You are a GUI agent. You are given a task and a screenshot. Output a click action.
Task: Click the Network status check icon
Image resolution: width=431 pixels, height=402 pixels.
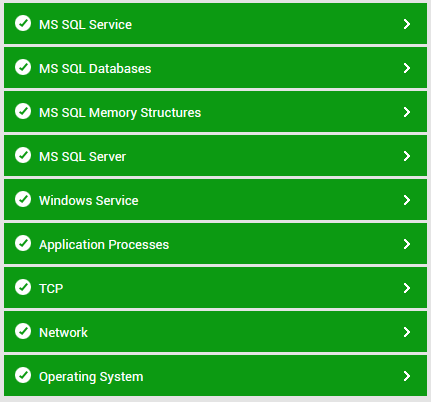[x=23, y=331]
